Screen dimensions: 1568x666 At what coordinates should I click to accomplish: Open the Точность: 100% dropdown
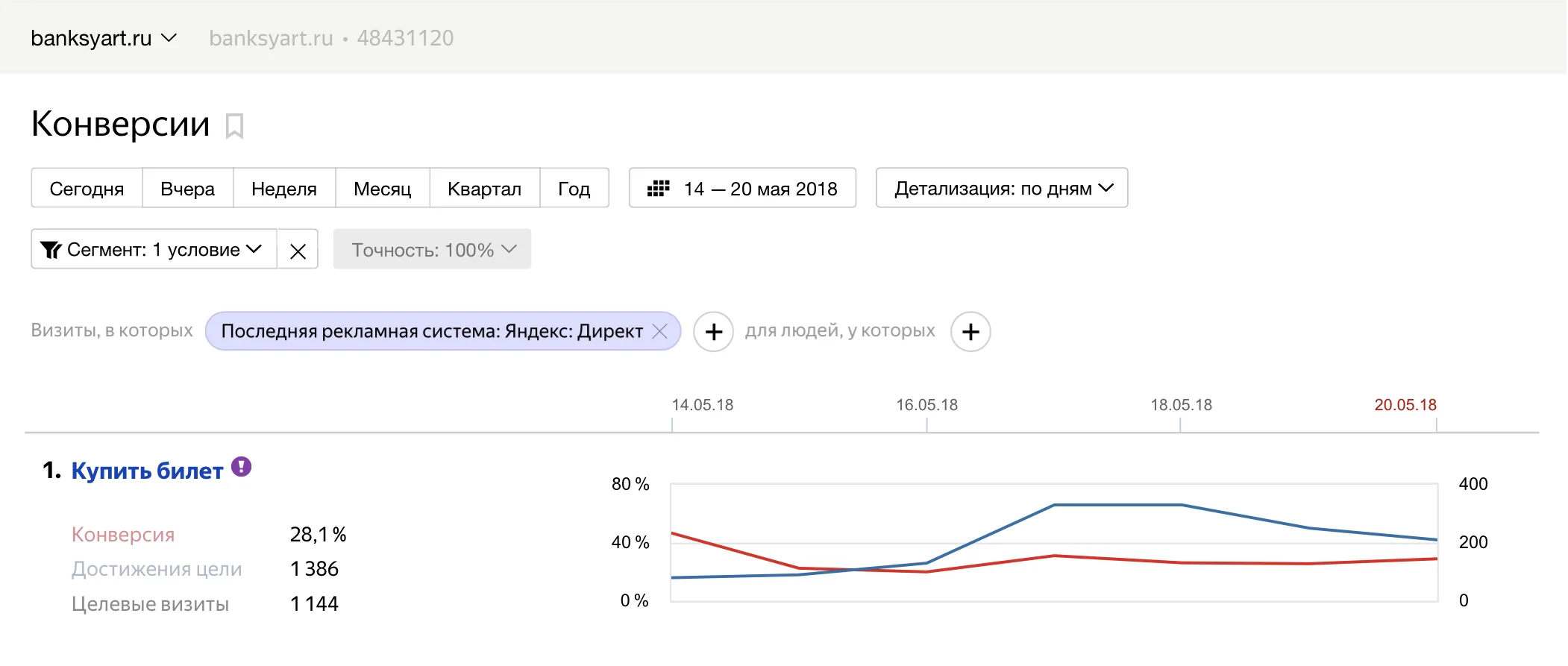point(432,249)
